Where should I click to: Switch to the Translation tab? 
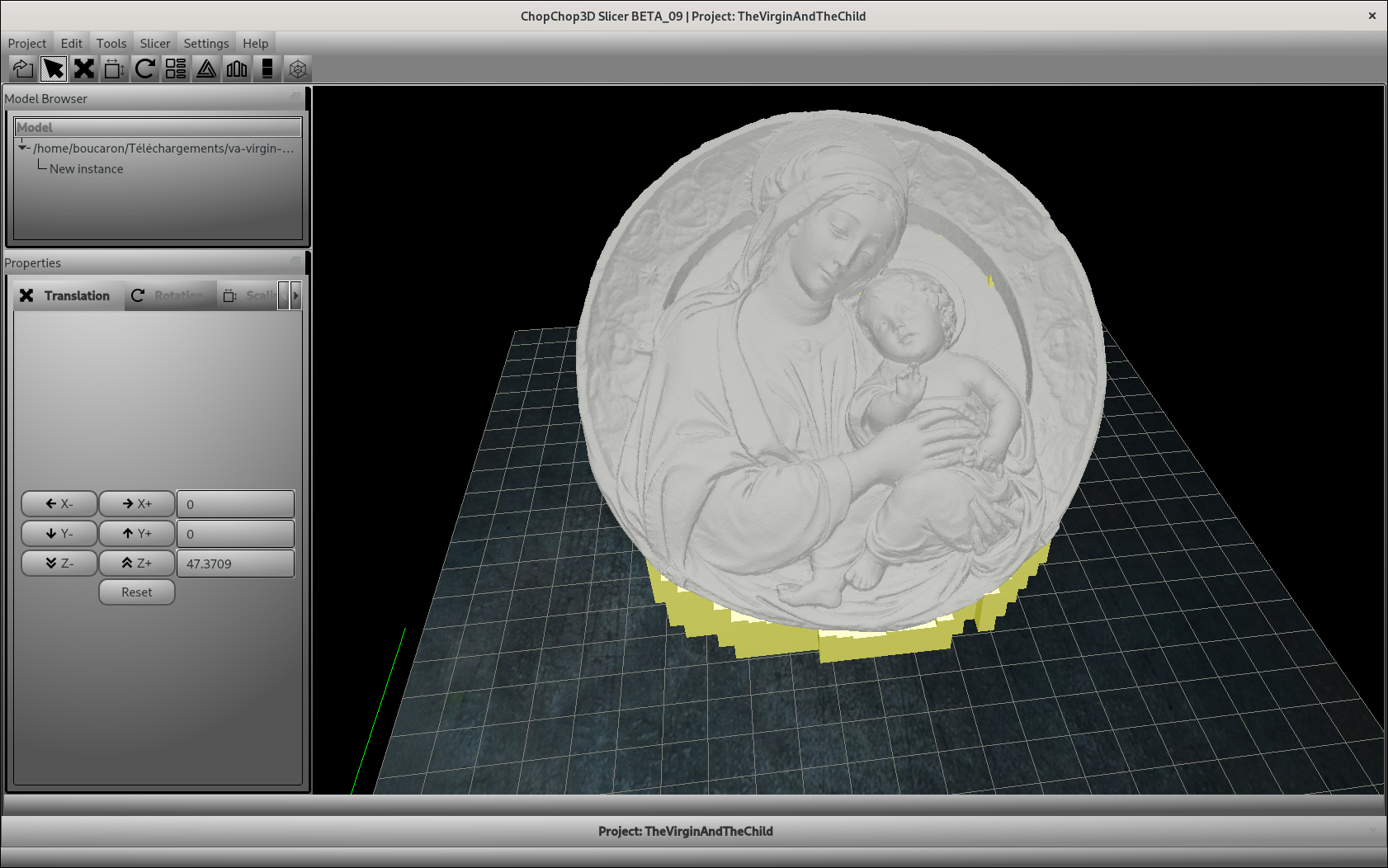coord(69,295)
